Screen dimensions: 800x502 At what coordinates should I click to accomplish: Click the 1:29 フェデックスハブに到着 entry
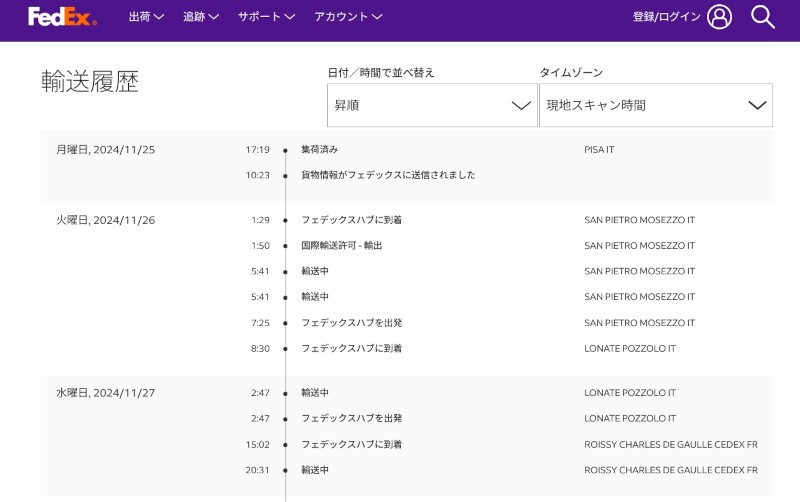pyautogui.click(x=352, y=220)
